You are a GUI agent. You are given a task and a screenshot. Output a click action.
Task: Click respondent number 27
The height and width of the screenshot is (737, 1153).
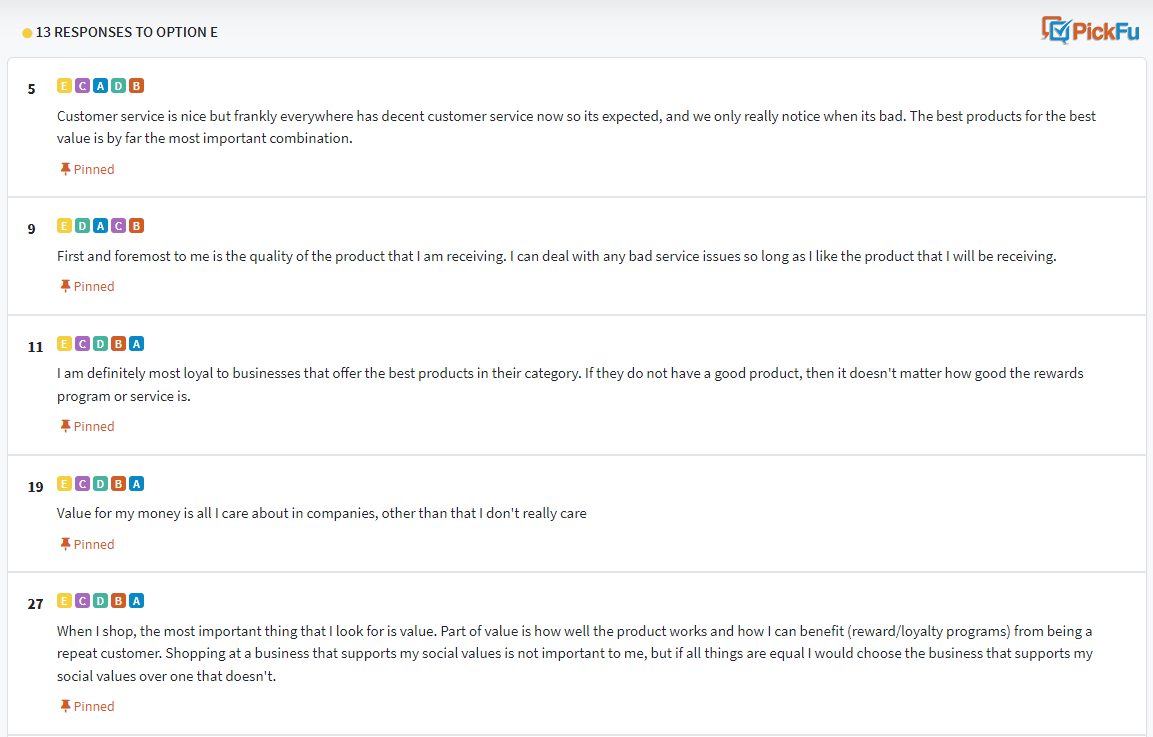35,604
